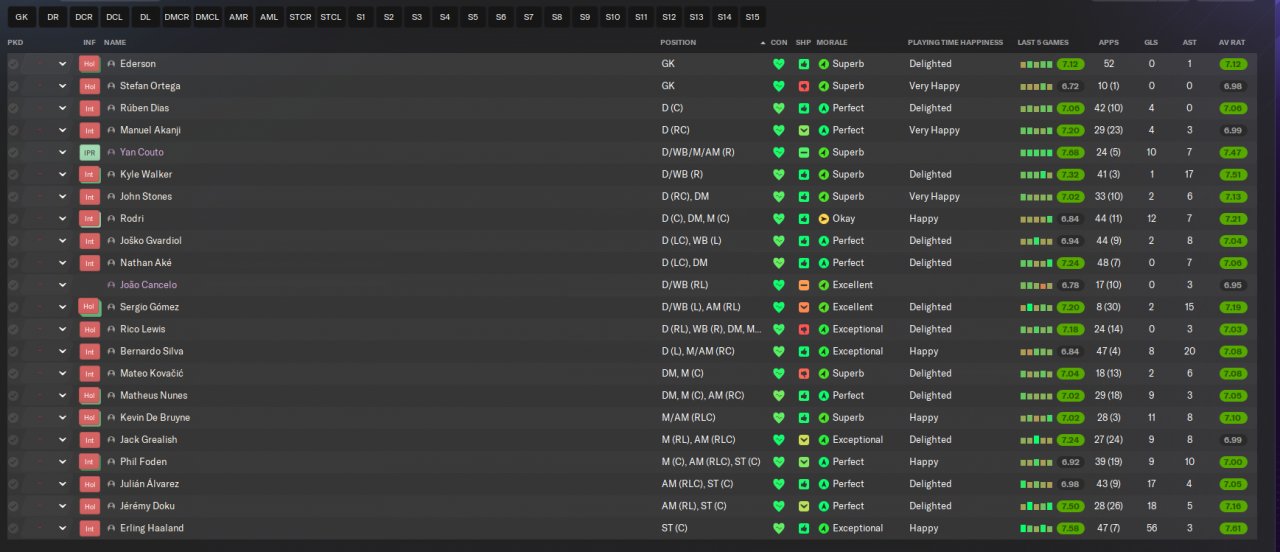Viewport: 1280px width, 552px height.
Task: Click Sergio Gómez's Excellent morale icon
Action: (824, 307)
